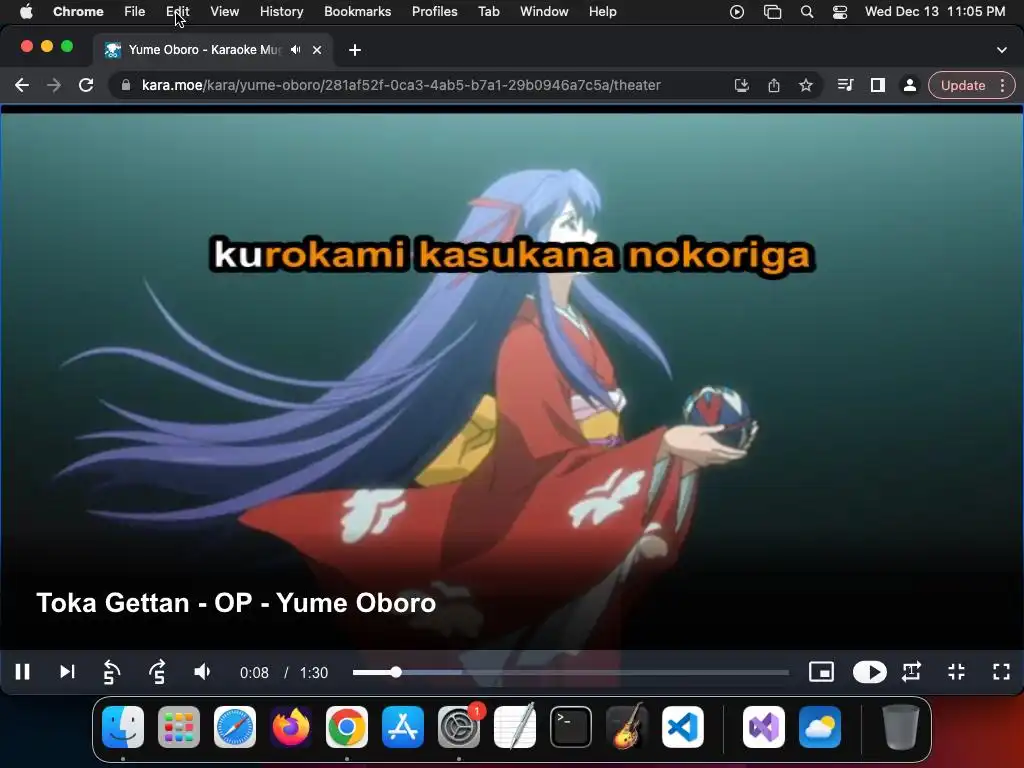Image resolution: width=1024 pixels, height=768 pixels.
Task: Open Chrome side panel
Action: click(878, 86)
